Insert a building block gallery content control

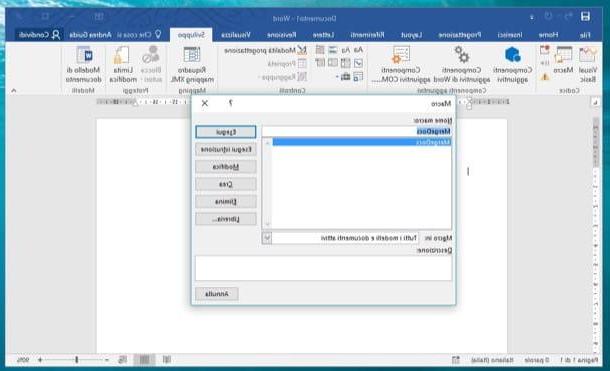coord(320,50)
